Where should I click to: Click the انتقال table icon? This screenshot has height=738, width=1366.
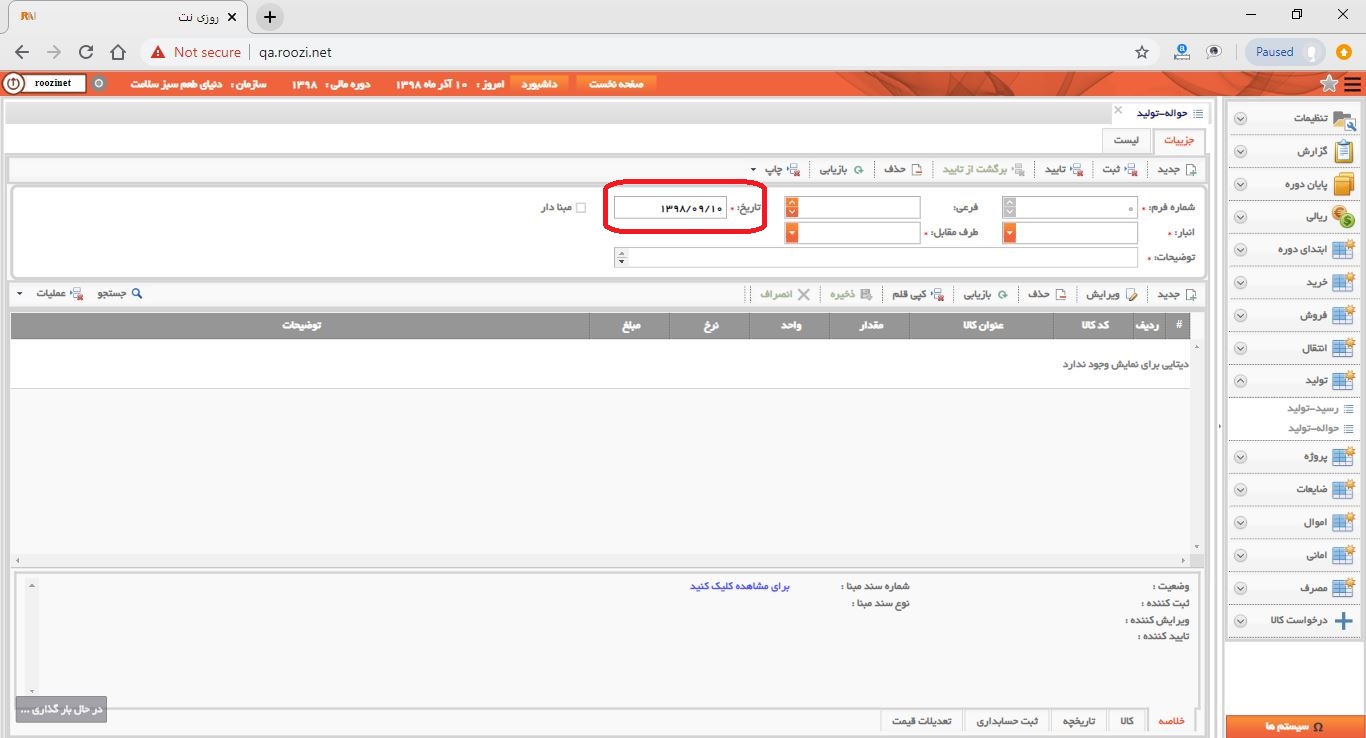[x=1343, y=348]
